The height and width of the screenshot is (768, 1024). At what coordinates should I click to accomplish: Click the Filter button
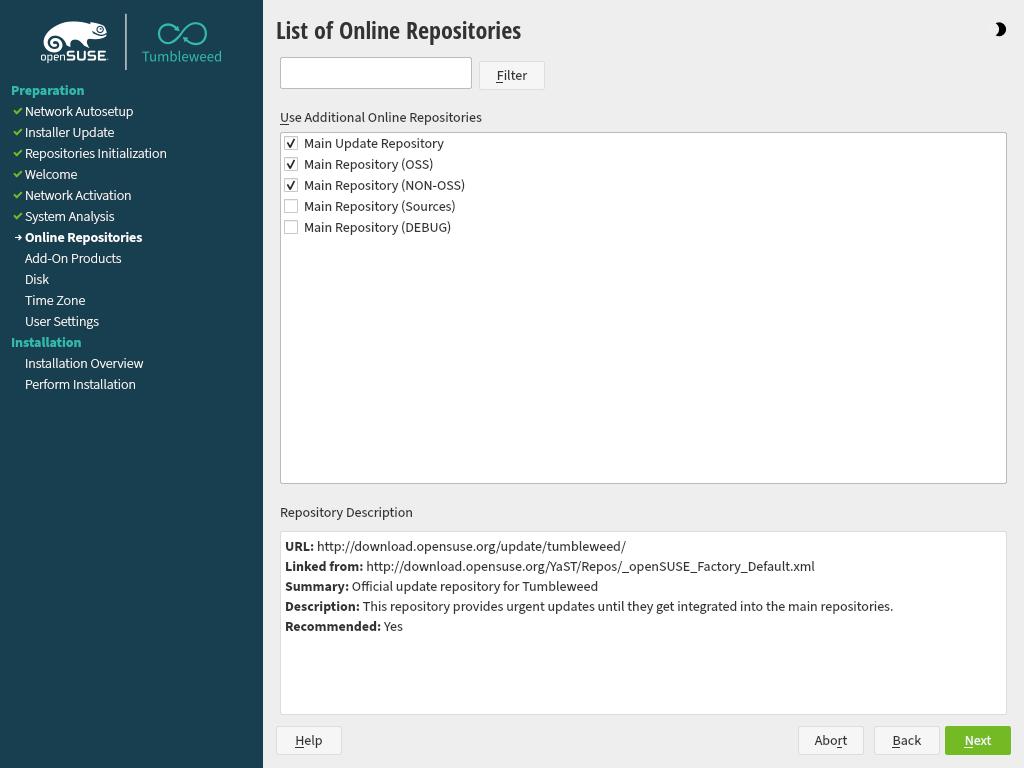(x=511, y=75)
